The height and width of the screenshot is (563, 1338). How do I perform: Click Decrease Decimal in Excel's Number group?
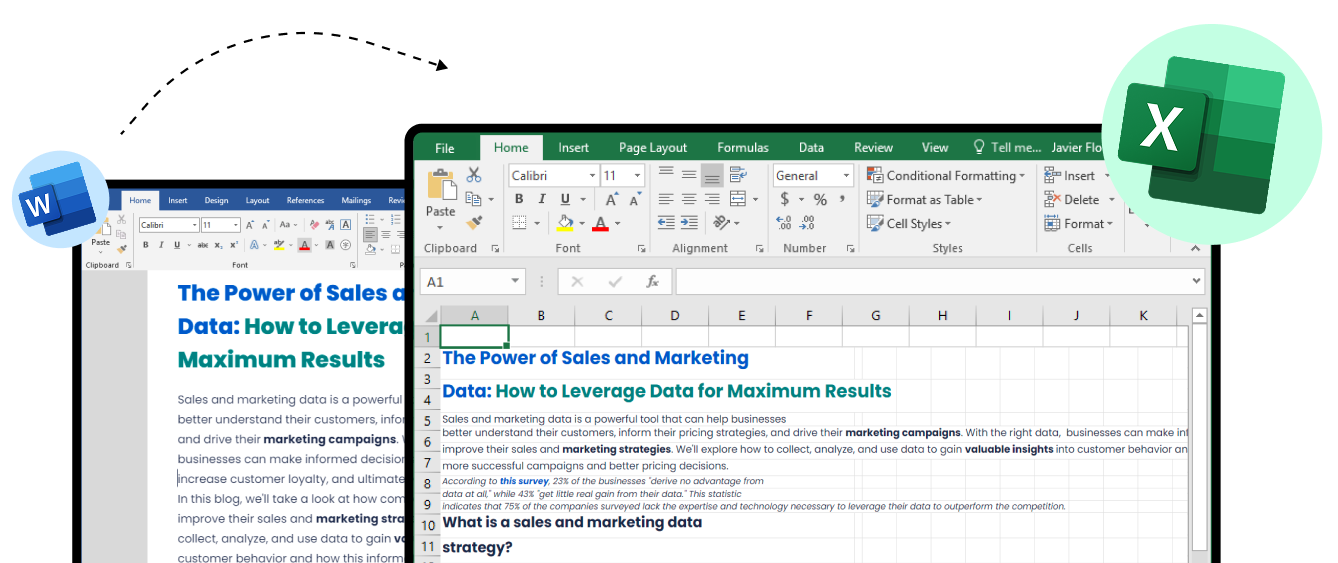[x=808, y=223]
